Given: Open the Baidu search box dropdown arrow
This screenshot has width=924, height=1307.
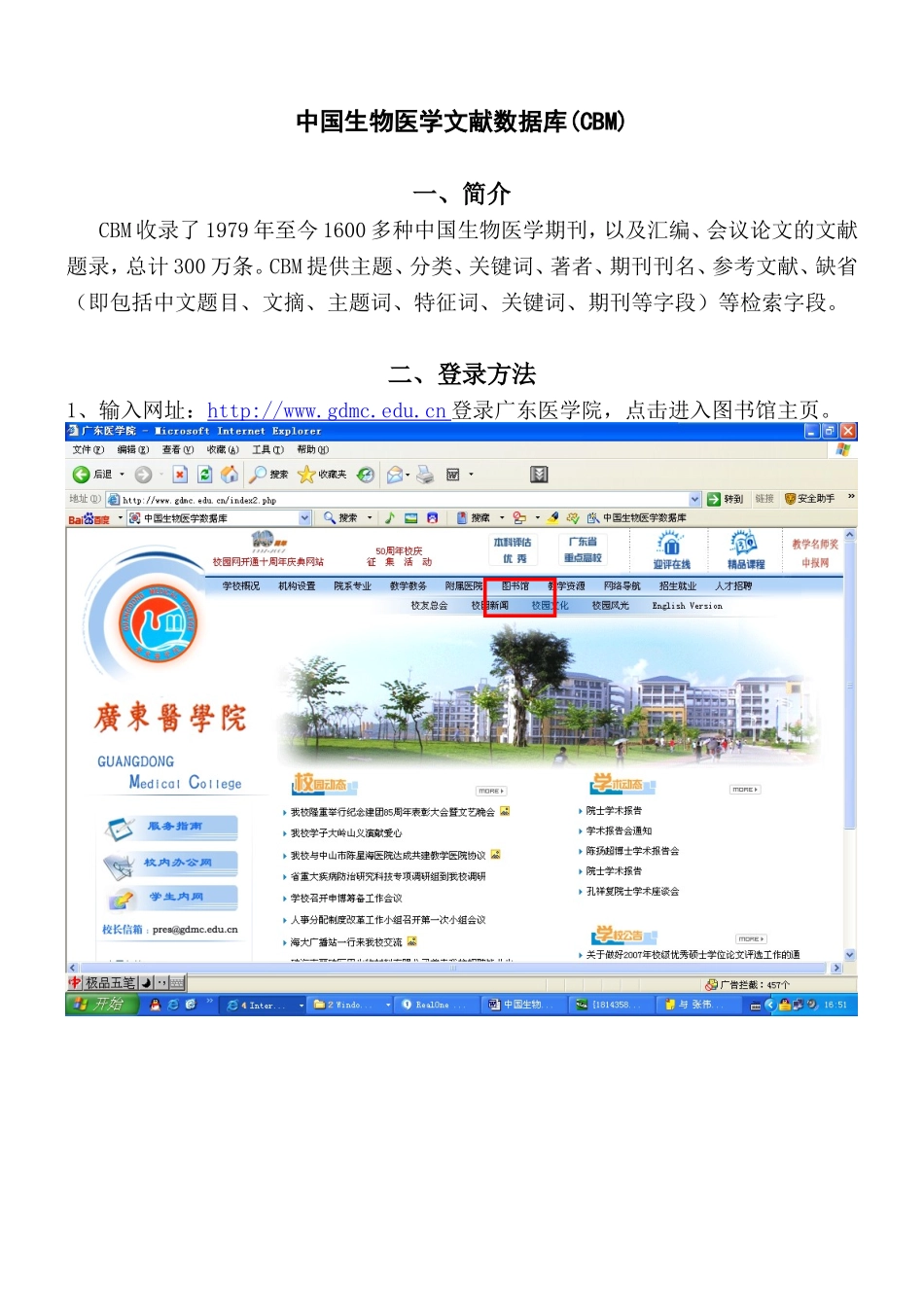Looking at the screenshot, I should [x=304, y=518].
